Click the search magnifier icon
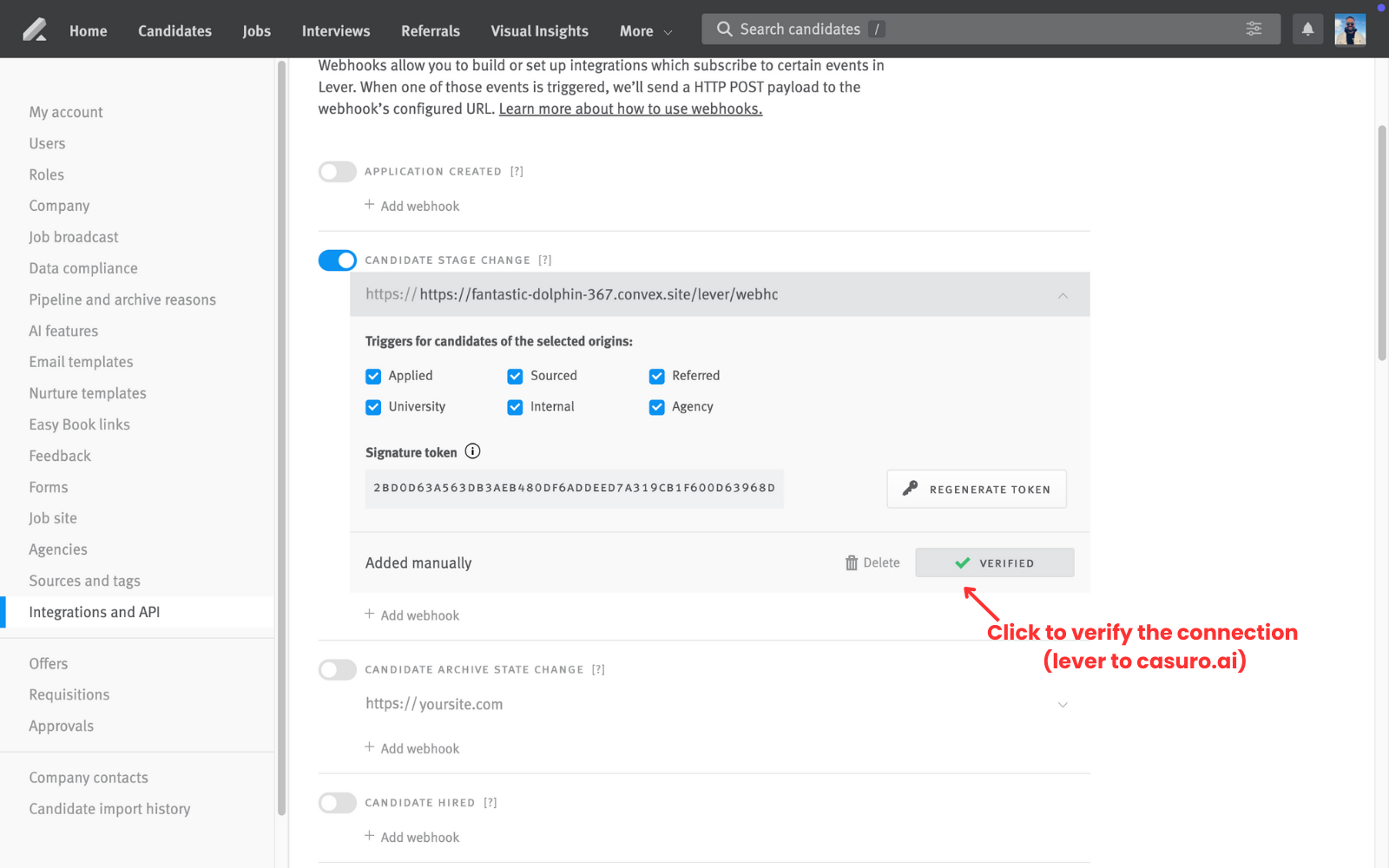Viewport: 1389px width, 868px height. click(724, 29)
